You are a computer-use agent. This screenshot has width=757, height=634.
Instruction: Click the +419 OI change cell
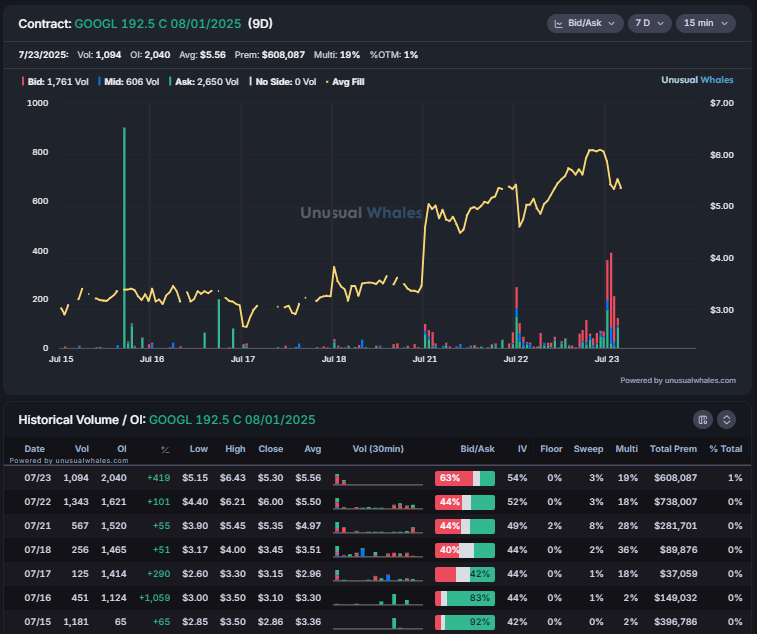pyautogui.click(x=159, y=478)
